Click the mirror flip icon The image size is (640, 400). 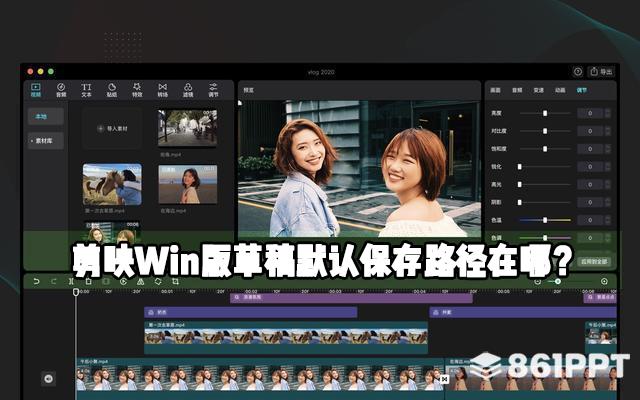point(140,281)
